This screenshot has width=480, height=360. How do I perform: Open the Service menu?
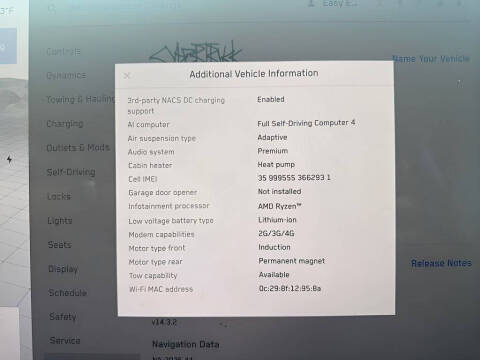pyautogui.click(x=65, y=340)
